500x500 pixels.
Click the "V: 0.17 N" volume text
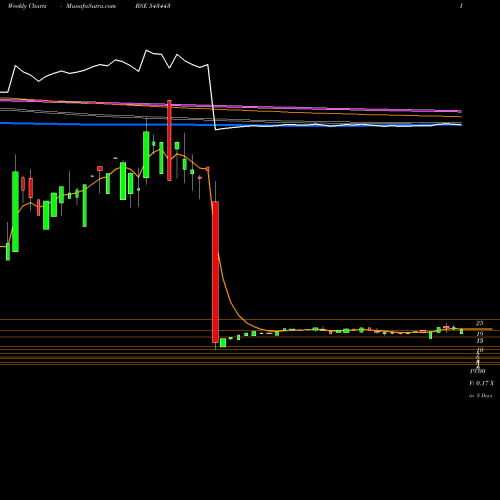pos(481,383)
